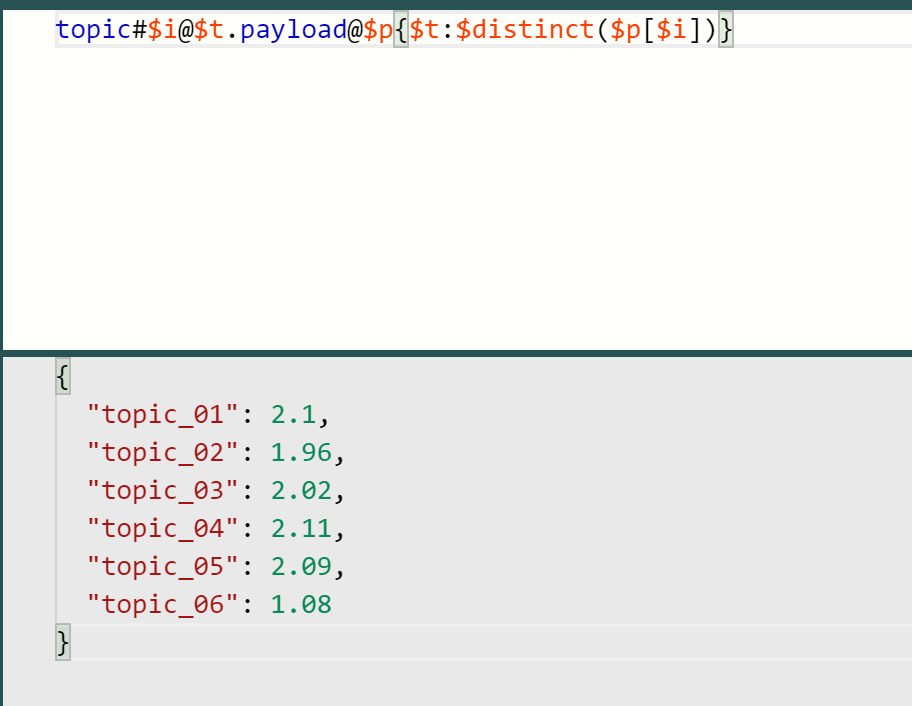The height and width of the screenshot is (706, 912).
Task: Click the value 1.08 in the result
Action: click(301, 604)
